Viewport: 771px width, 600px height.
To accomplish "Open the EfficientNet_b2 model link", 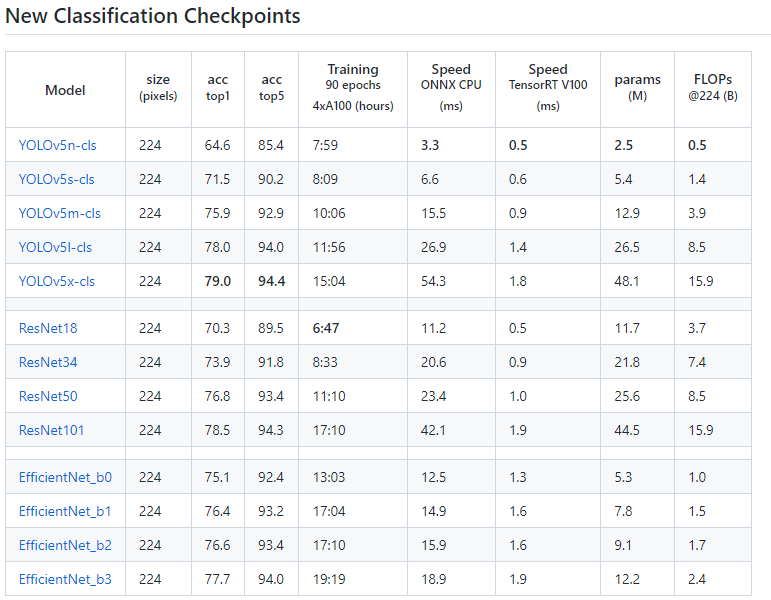I will (65, 545).
